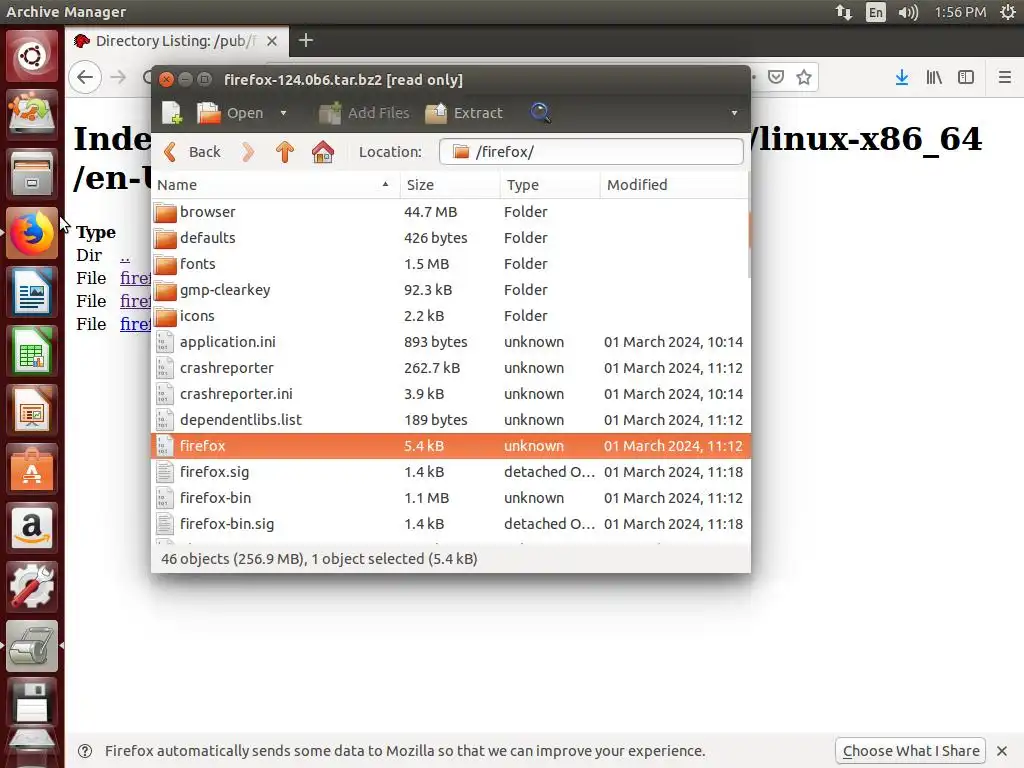Click Choose What I Share button
This screenshot has width=1024, height=768.
911,751
